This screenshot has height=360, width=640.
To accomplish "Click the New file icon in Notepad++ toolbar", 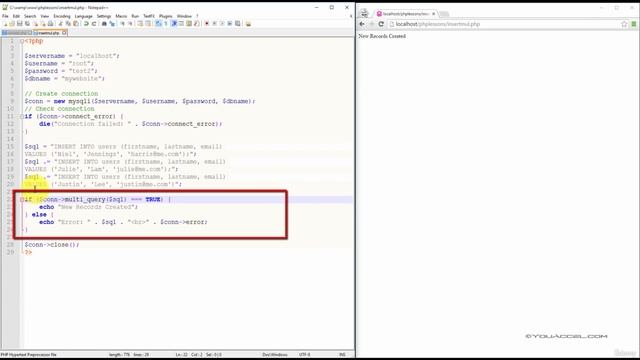I will 5,24.
